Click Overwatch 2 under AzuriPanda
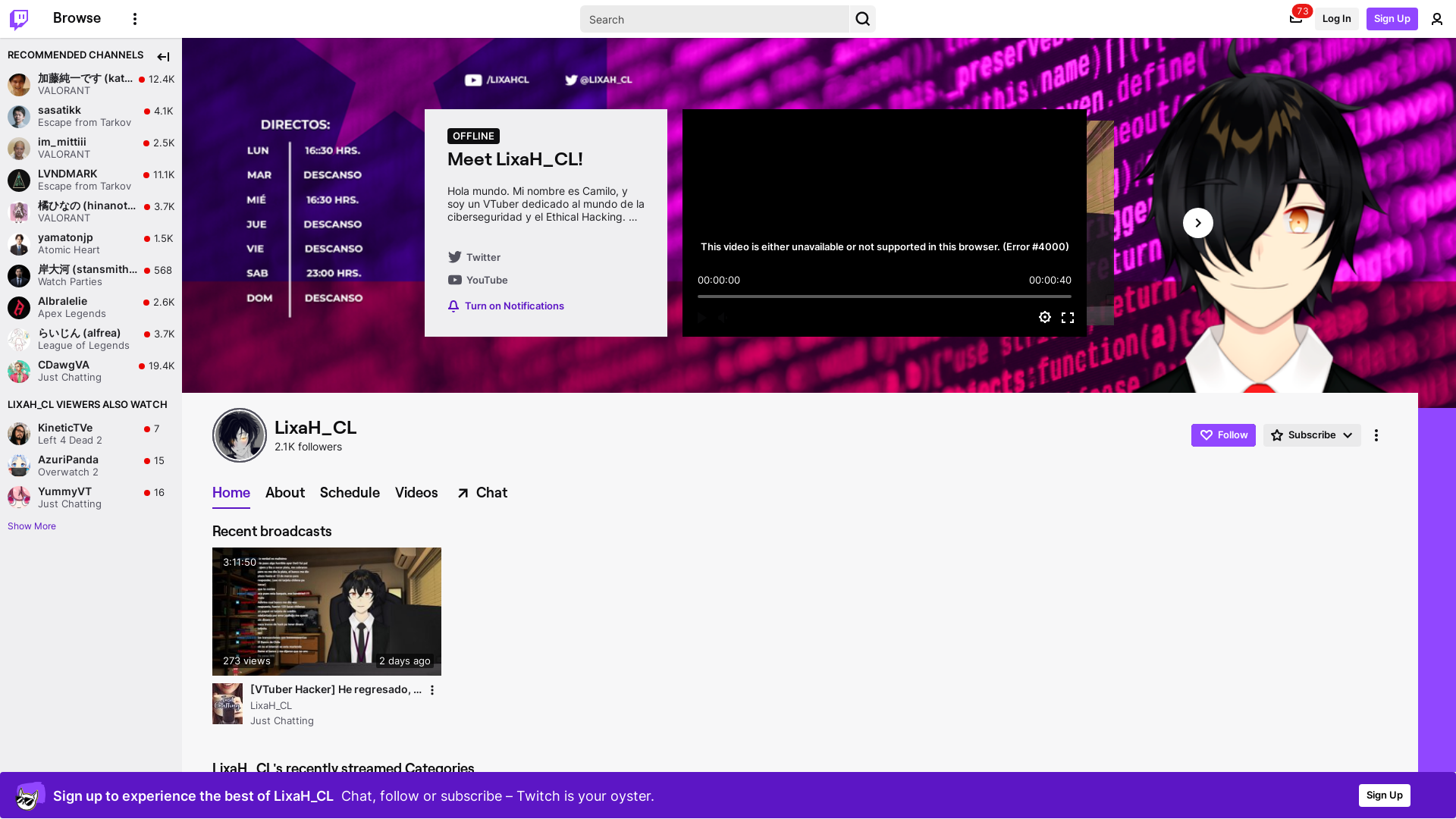 click(x=68, y=472)
